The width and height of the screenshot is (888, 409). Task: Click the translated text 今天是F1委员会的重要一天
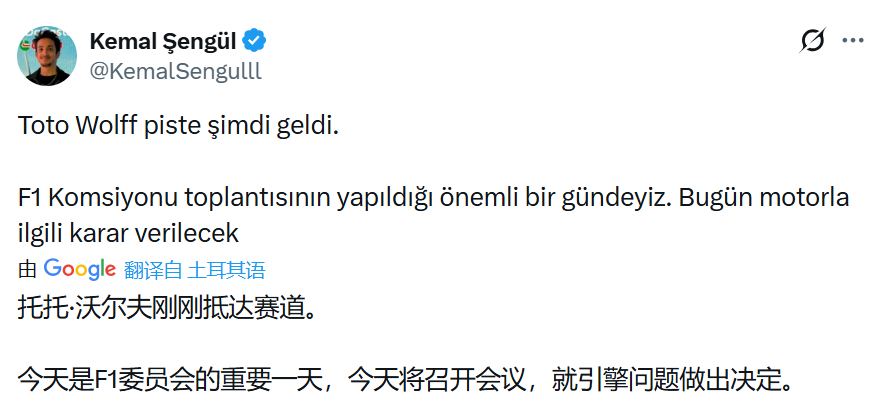[x=175, y=379]
